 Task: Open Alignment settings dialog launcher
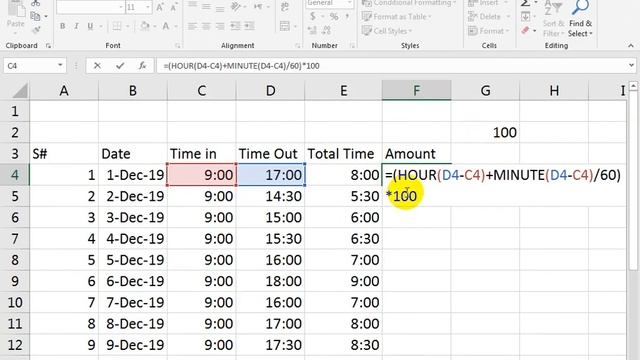pos(298,46)
